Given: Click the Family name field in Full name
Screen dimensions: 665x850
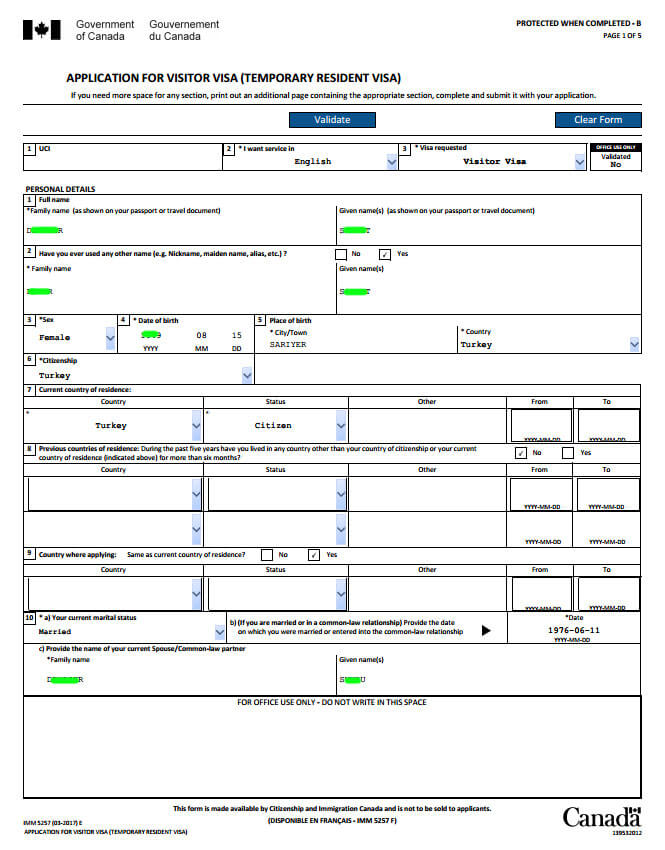Looking at the screenshot, I should 179,230.
